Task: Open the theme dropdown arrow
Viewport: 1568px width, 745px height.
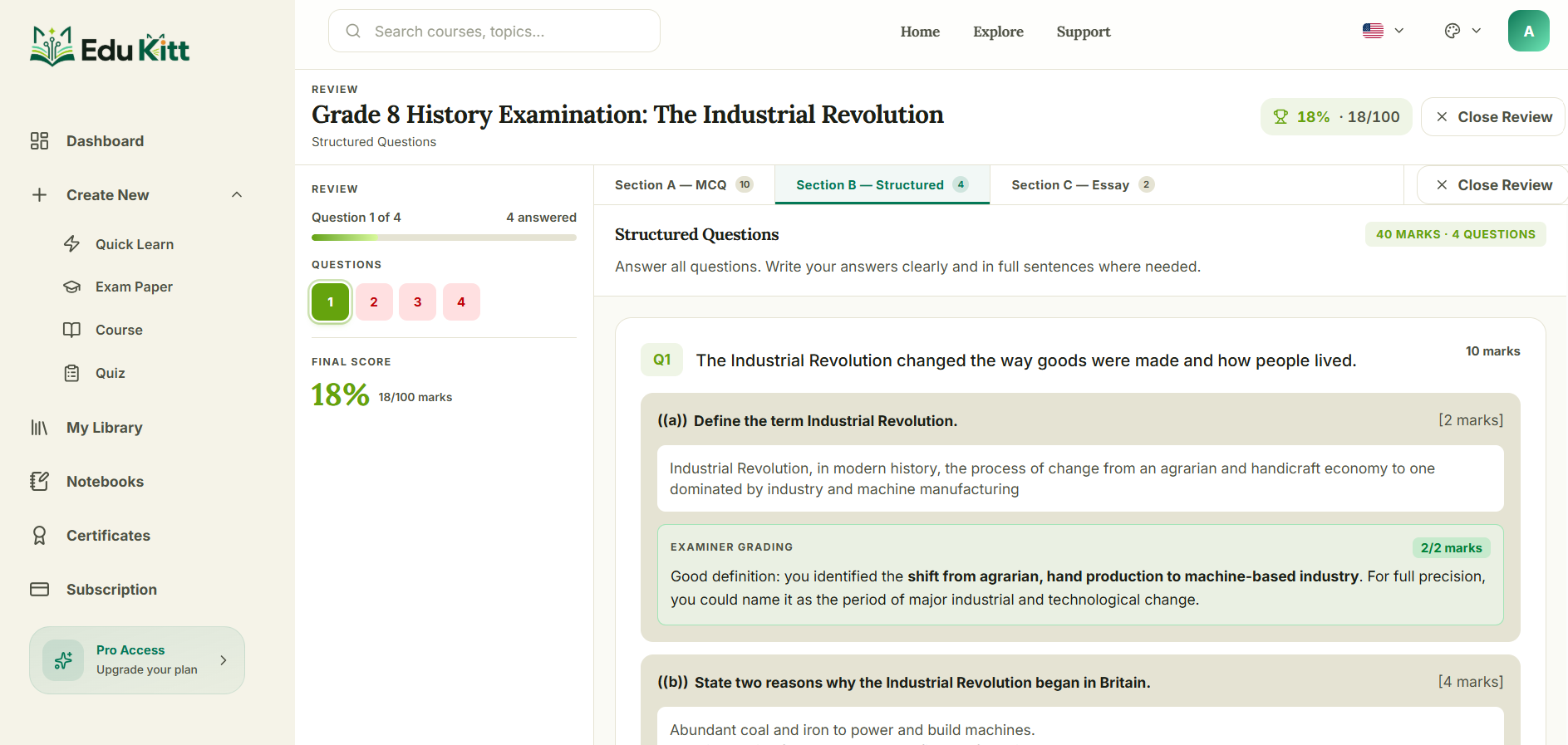Action: (x=1477, y=31)
